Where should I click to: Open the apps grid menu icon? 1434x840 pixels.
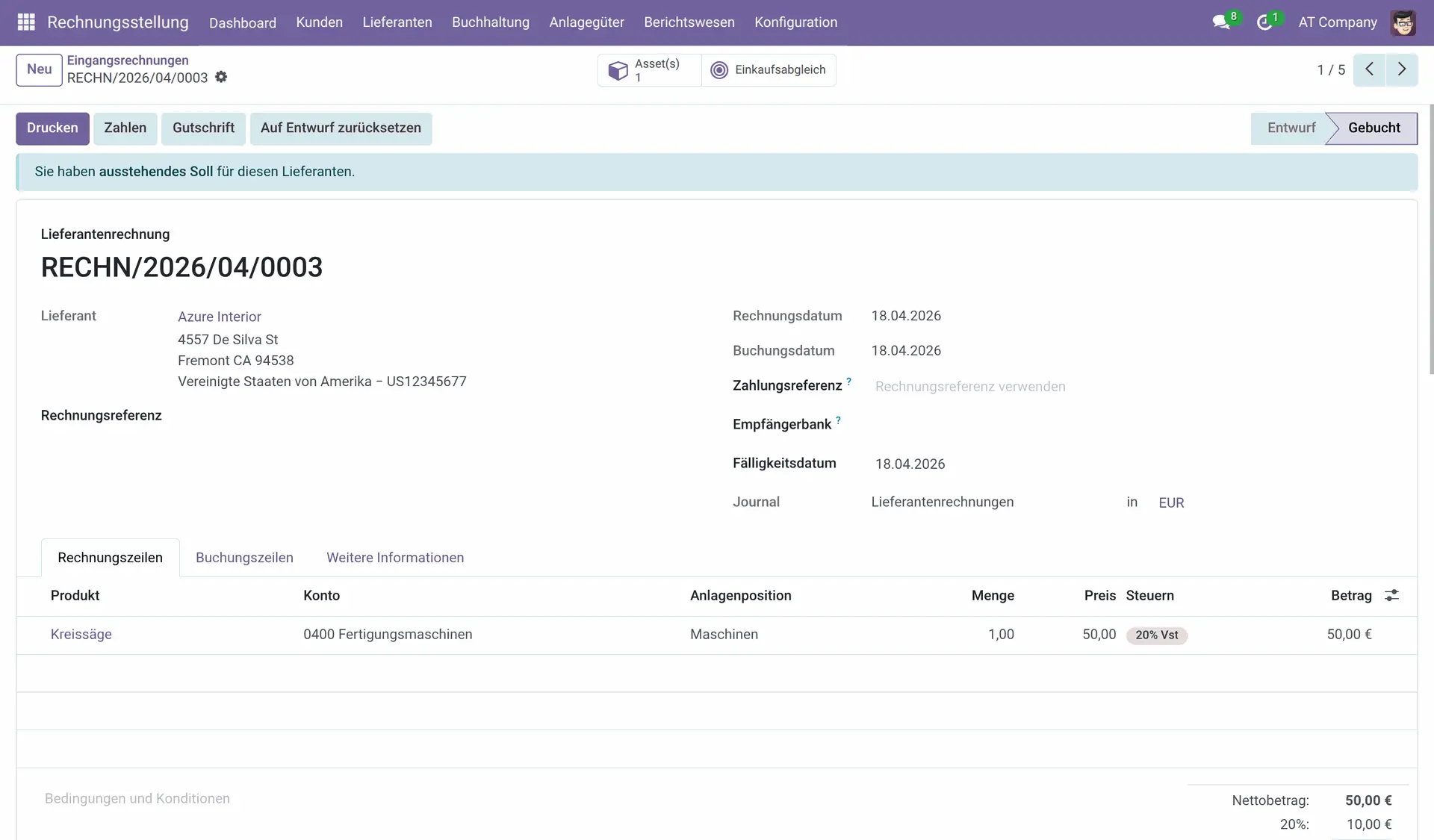click(26, 22)
